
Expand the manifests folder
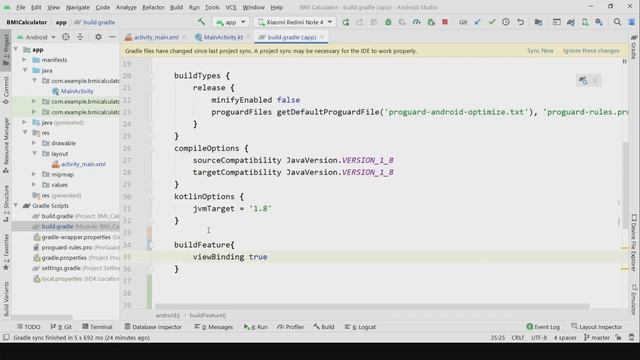24,60
